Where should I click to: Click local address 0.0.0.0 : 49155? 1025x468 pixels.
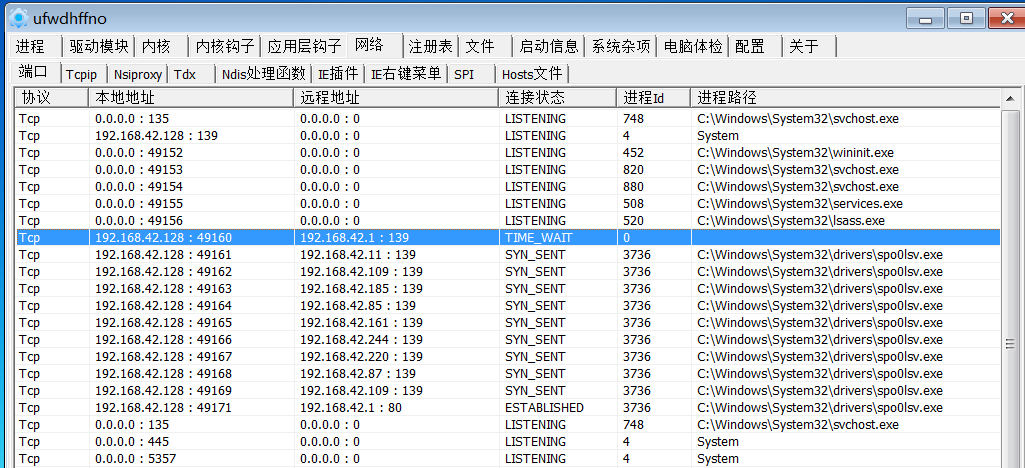(x=139, y=204)
